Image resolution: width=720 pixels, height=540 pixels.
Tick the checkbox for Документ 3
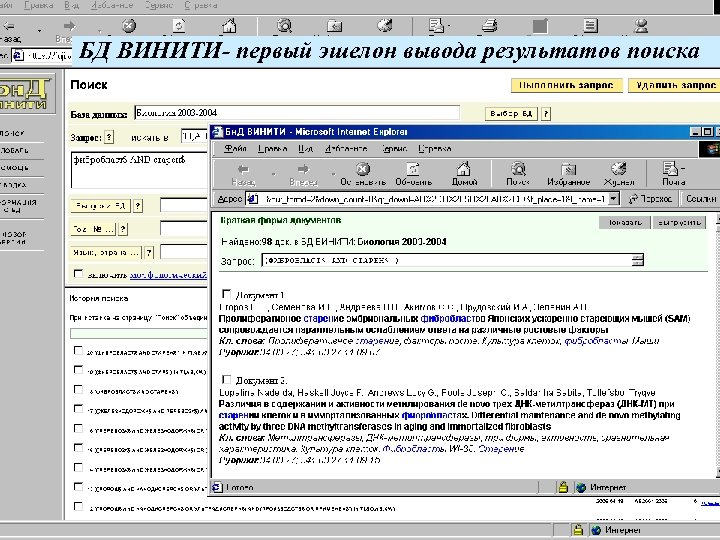point(226,379)
